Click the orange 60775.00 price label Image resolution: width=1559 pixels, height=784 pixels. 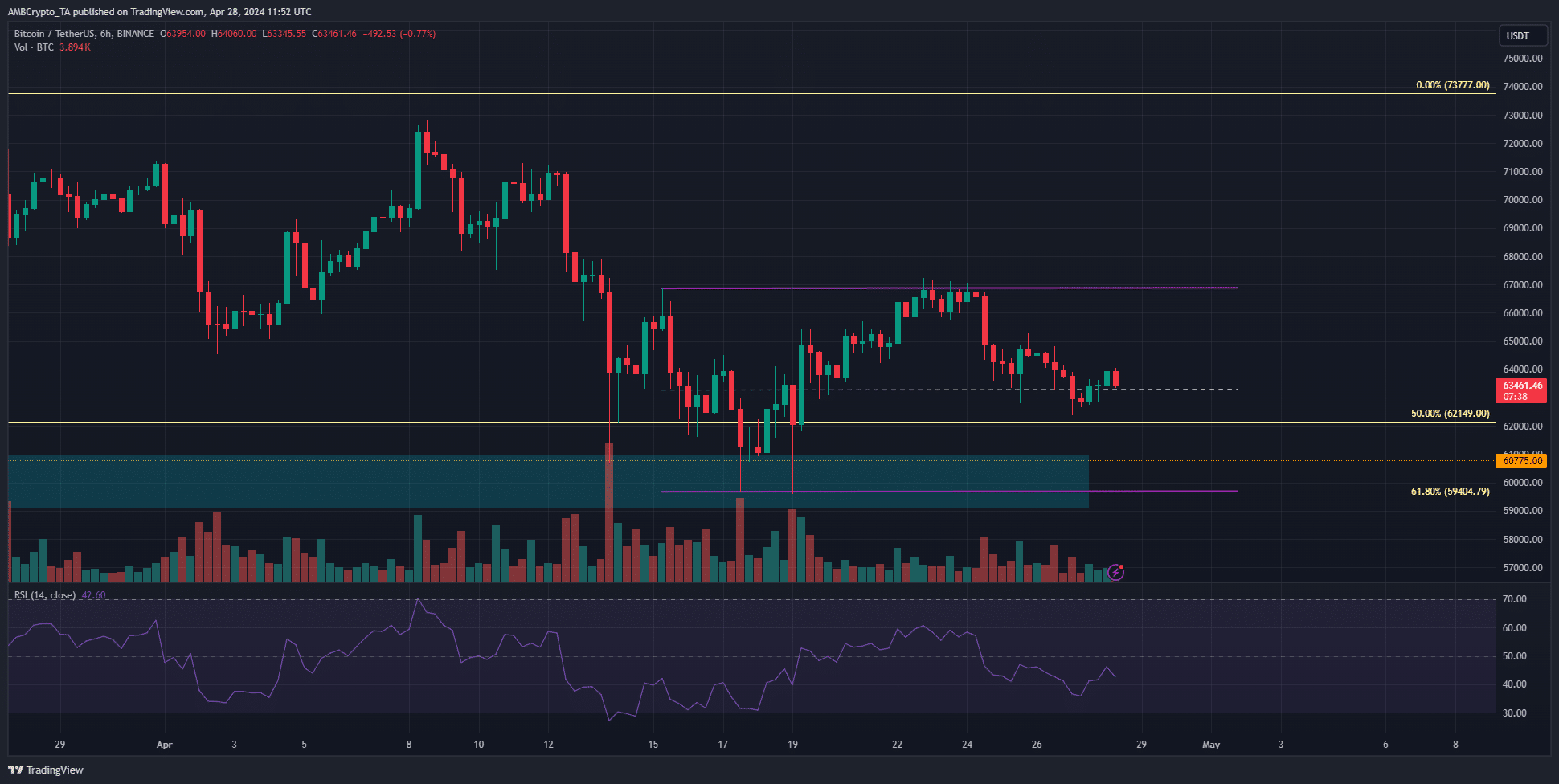point(1523,460)
